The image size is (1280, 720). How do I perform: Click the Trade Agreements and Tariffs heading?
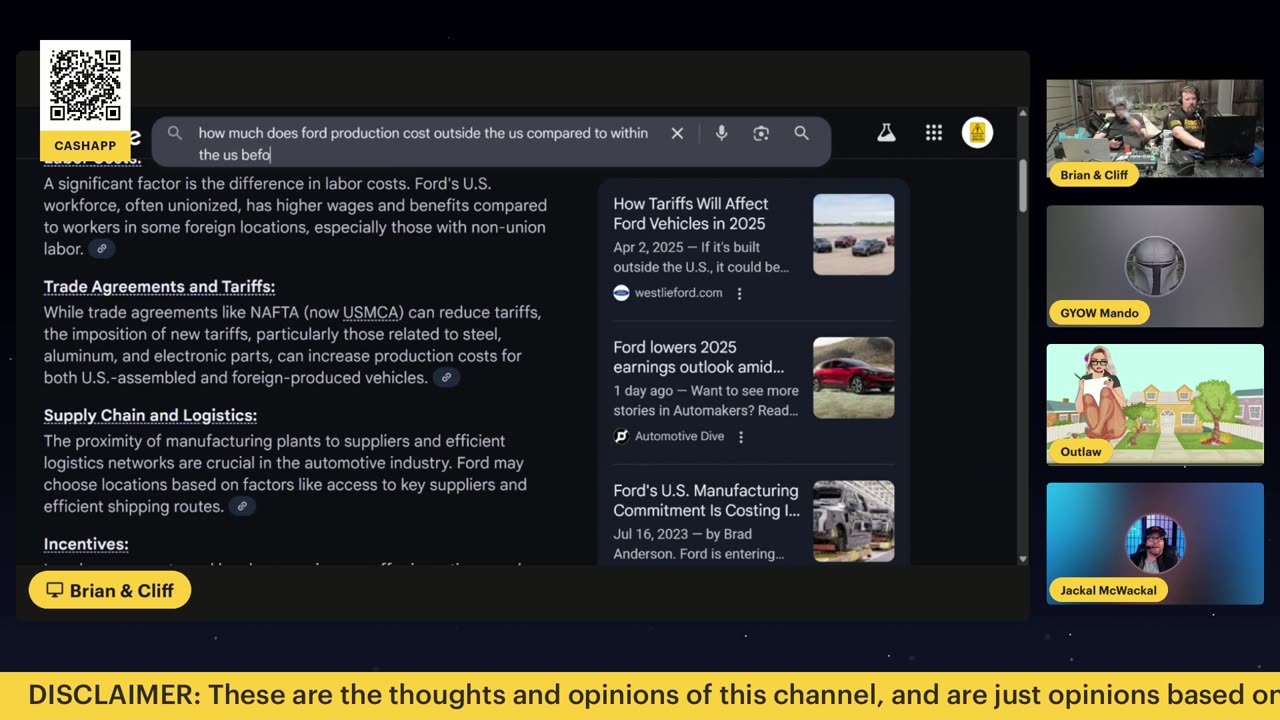point(159,287)
